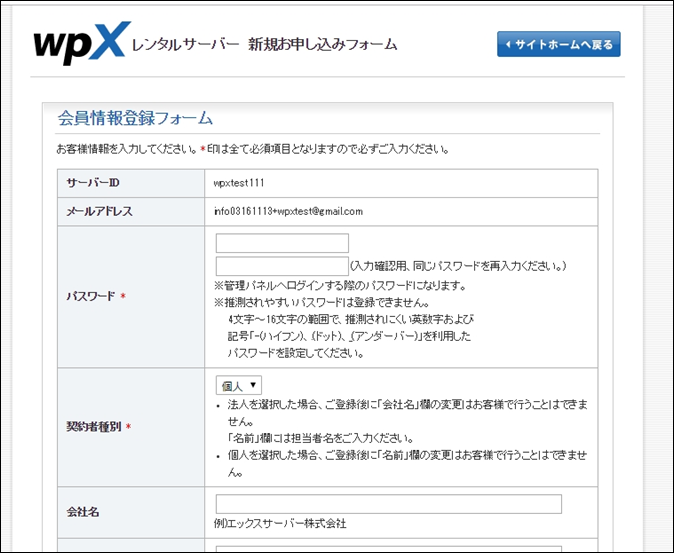This screenshot has width=674, height=553.
Task: Click the 会社名 row label
Action: tap(83, 512)
